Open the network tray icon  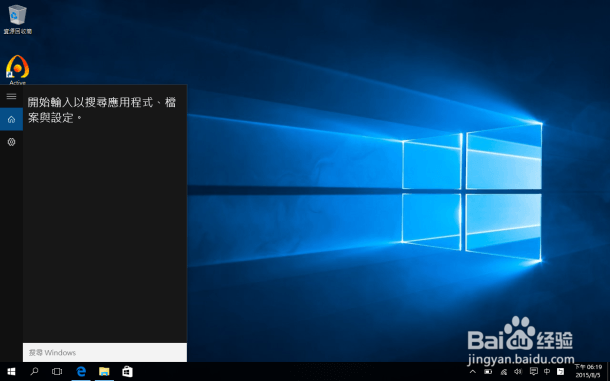[503, 372]
